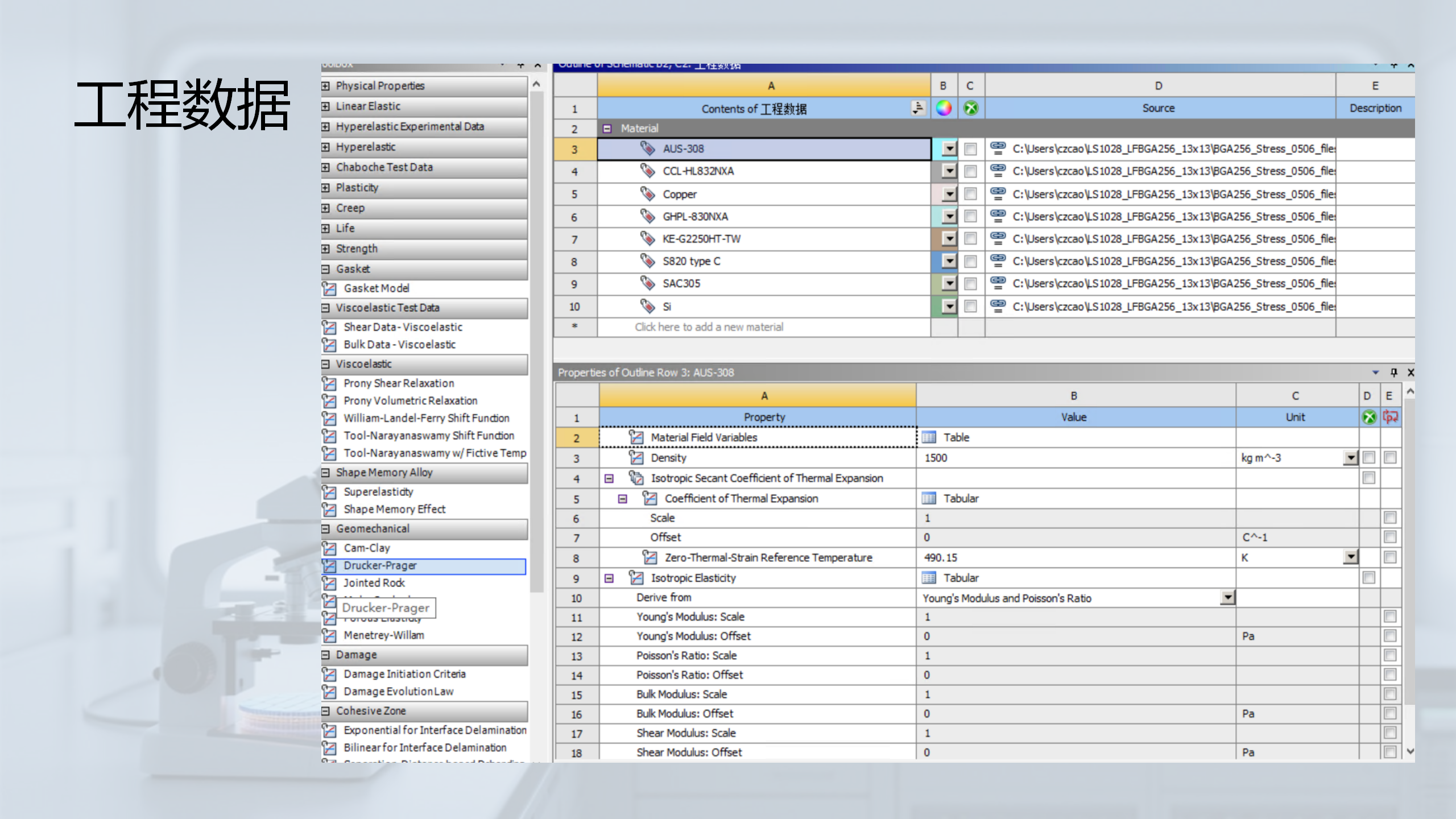Click the reference temperature value 490.15
Screen dimensions: 1456x819
click(1076, 558)
